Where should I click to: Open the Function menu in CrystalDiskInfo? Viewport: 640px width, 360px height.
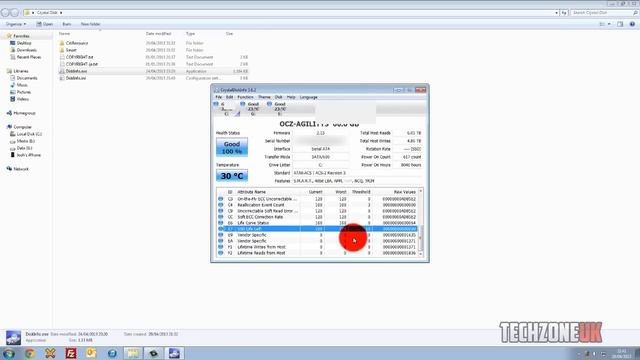(x=245, y=97)
